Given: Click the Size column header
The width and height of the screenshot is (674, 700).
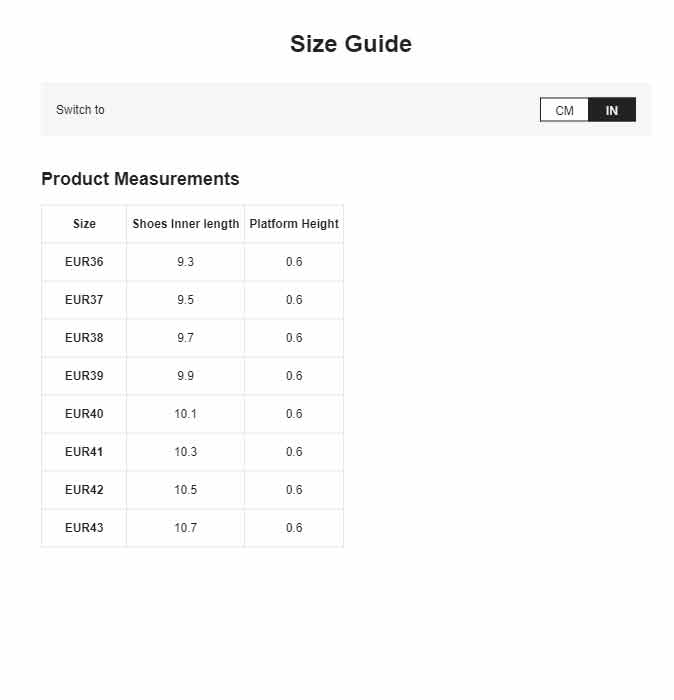Looking at the screenshot, I should [x=84, y=224].
